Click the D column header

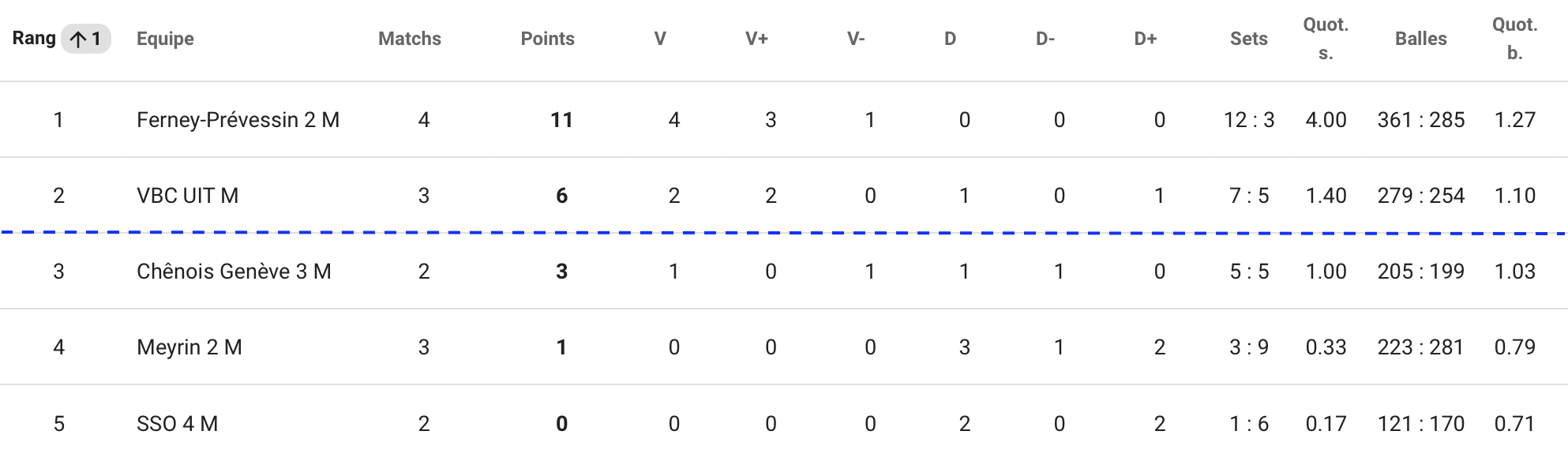[951, 39]
